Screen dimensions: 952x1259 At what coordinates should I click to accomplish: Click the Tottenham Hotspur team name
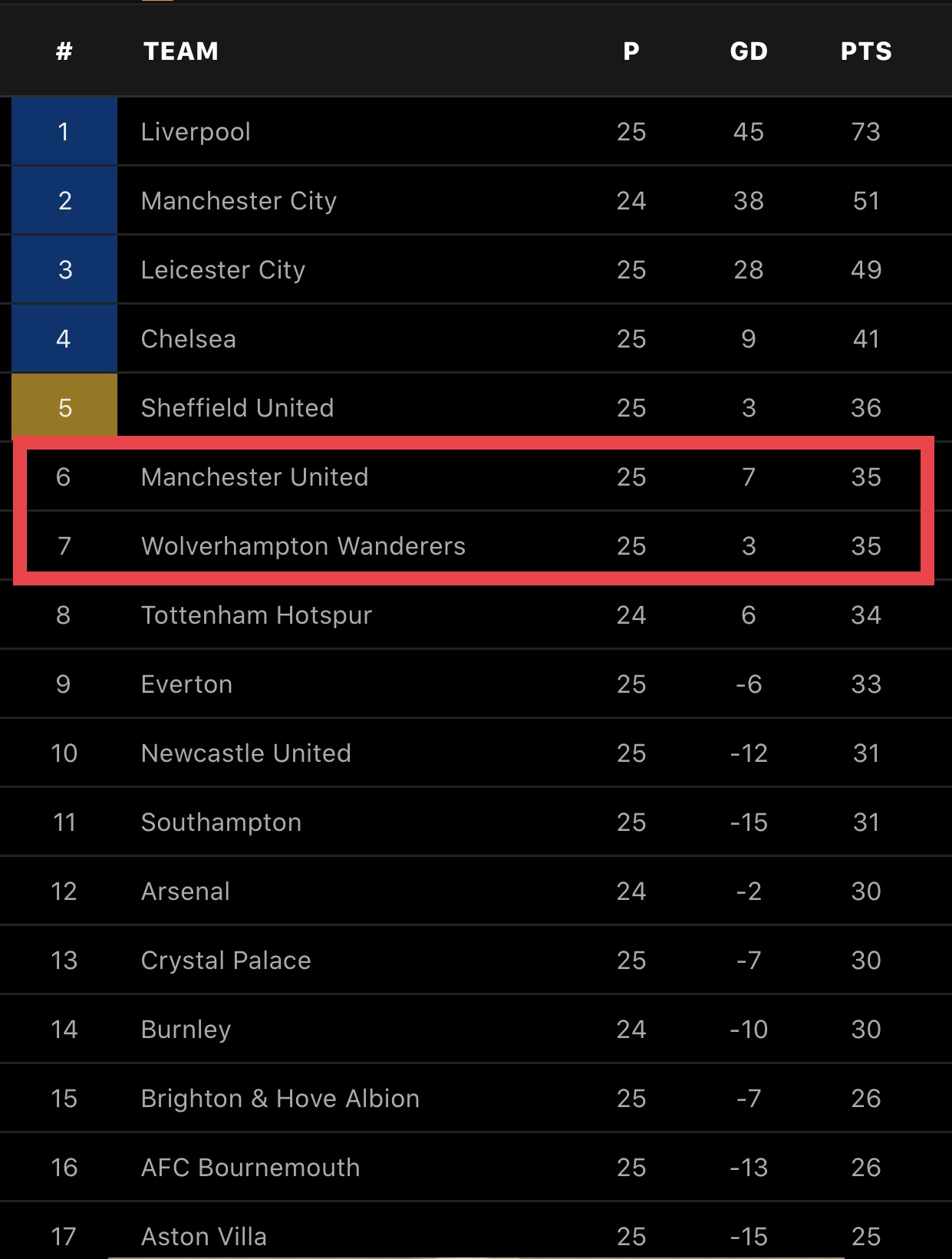(256, 615)
